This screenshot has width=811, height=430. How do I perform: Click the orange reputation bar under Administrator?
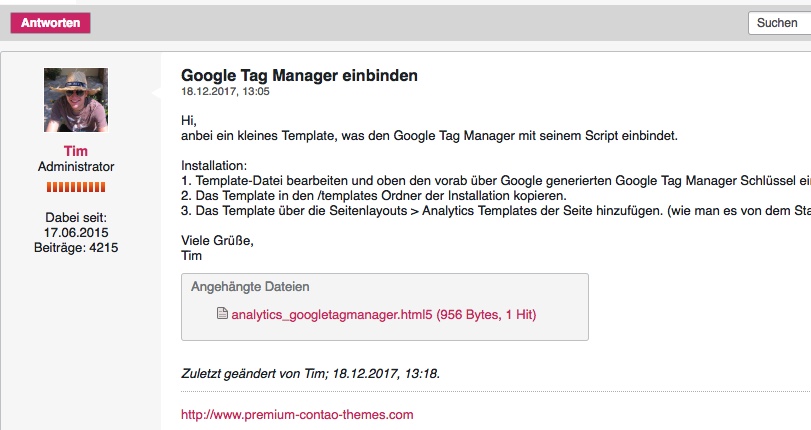click(x=76, y=187)
